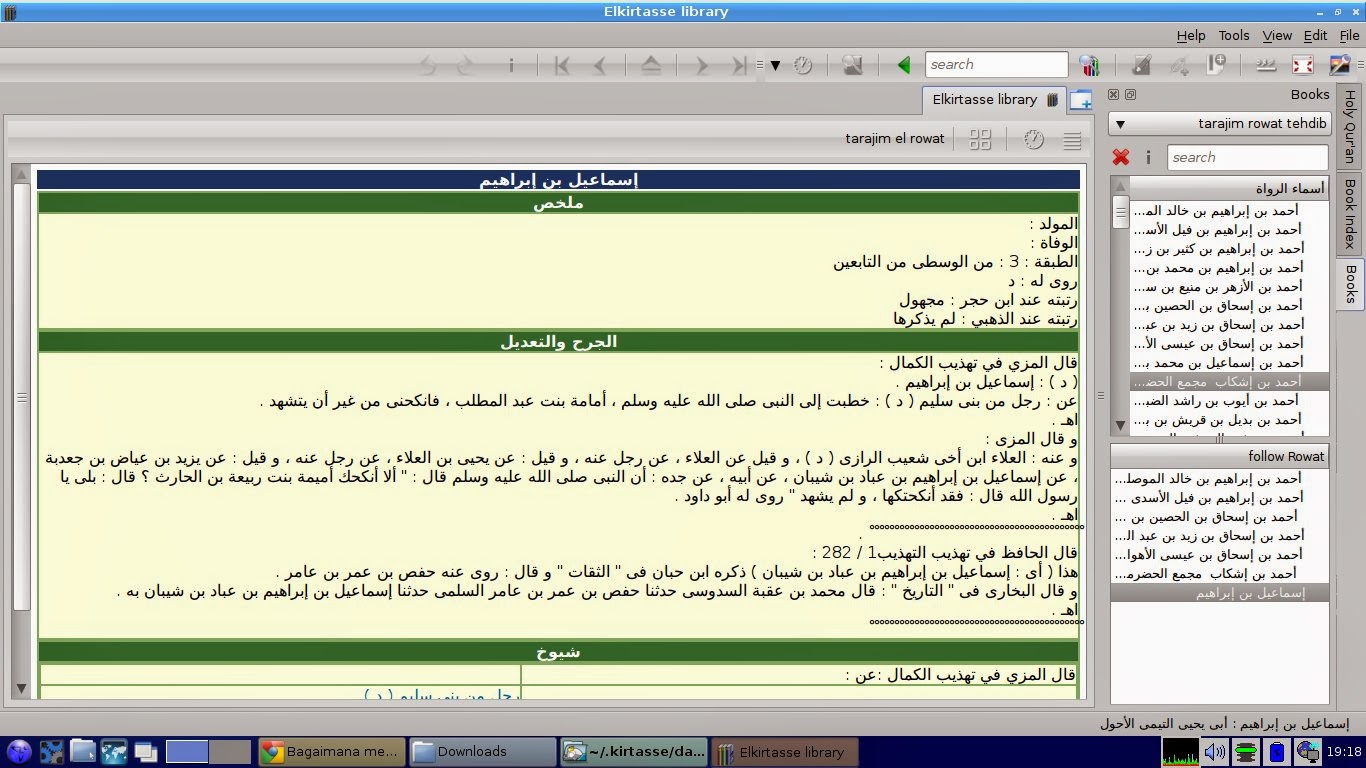Viewport: 1366px width, 768px height.
Task: Click the add bookmark icon with plus
Action: [1217, 66]
